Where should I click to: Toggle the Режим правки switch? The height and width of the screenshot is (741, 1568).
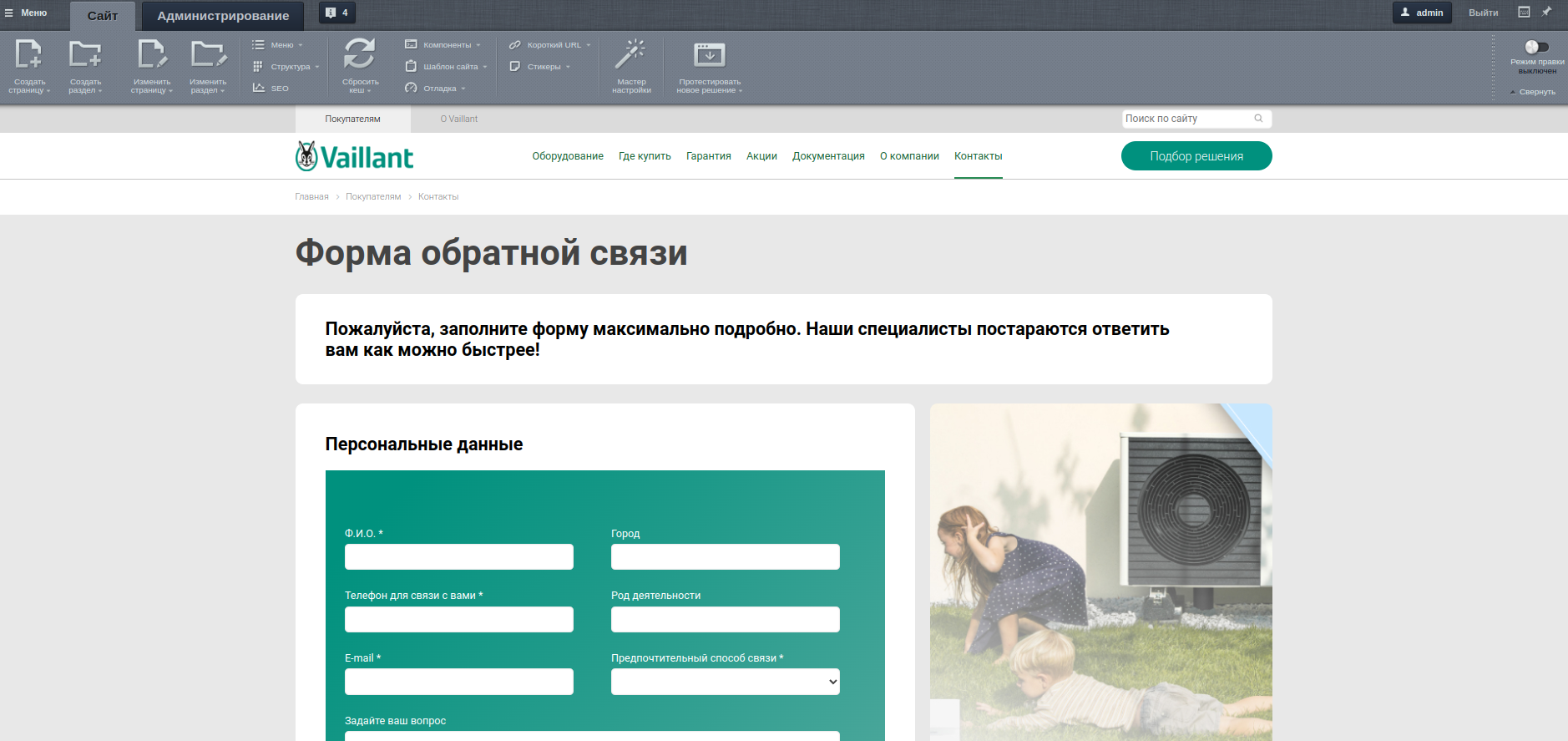click(1536, 47)
